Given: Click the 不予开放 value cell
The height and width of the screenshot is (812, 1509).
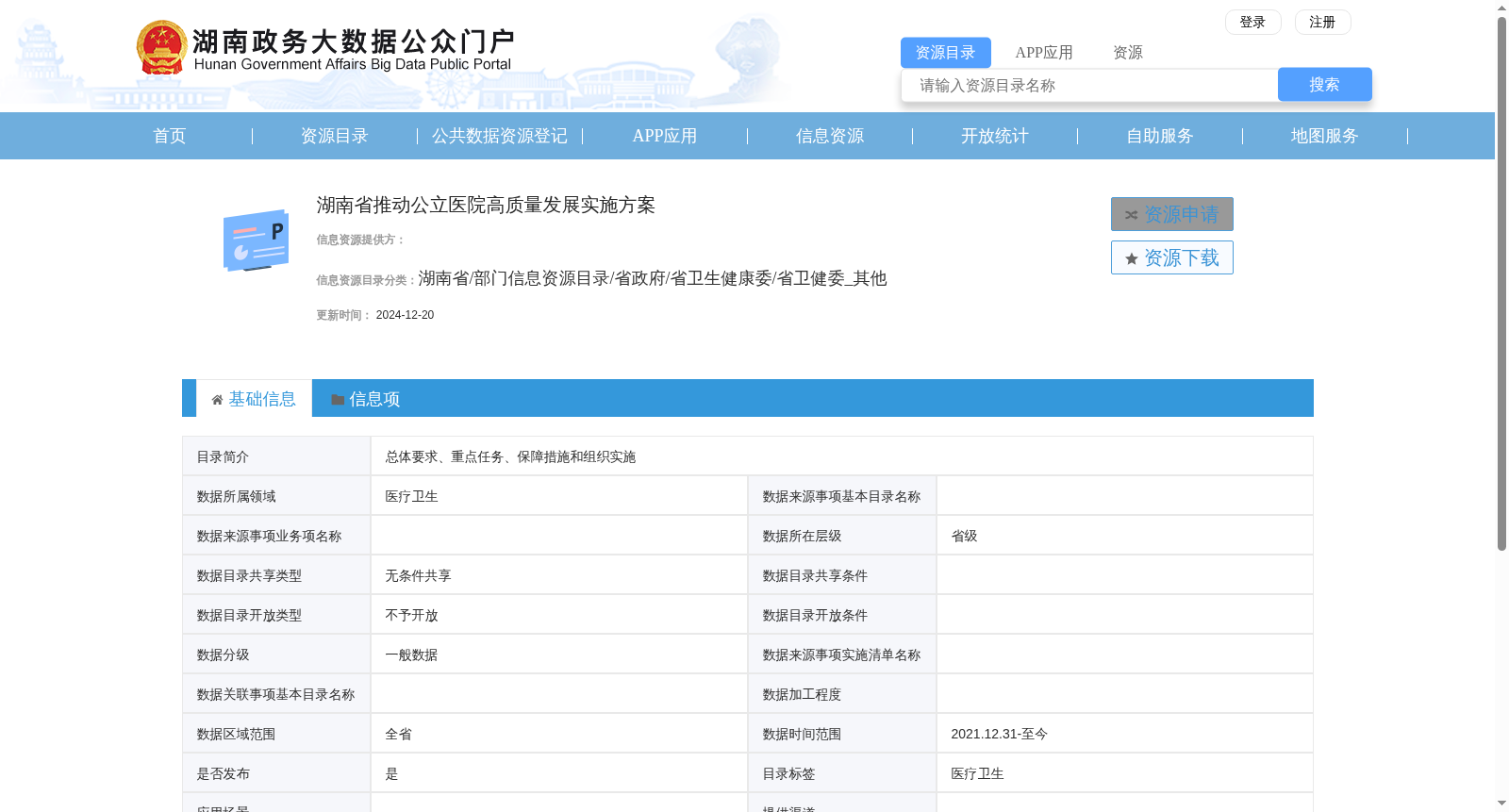Looking at the screenshot, I should click(x=559, y=615).
